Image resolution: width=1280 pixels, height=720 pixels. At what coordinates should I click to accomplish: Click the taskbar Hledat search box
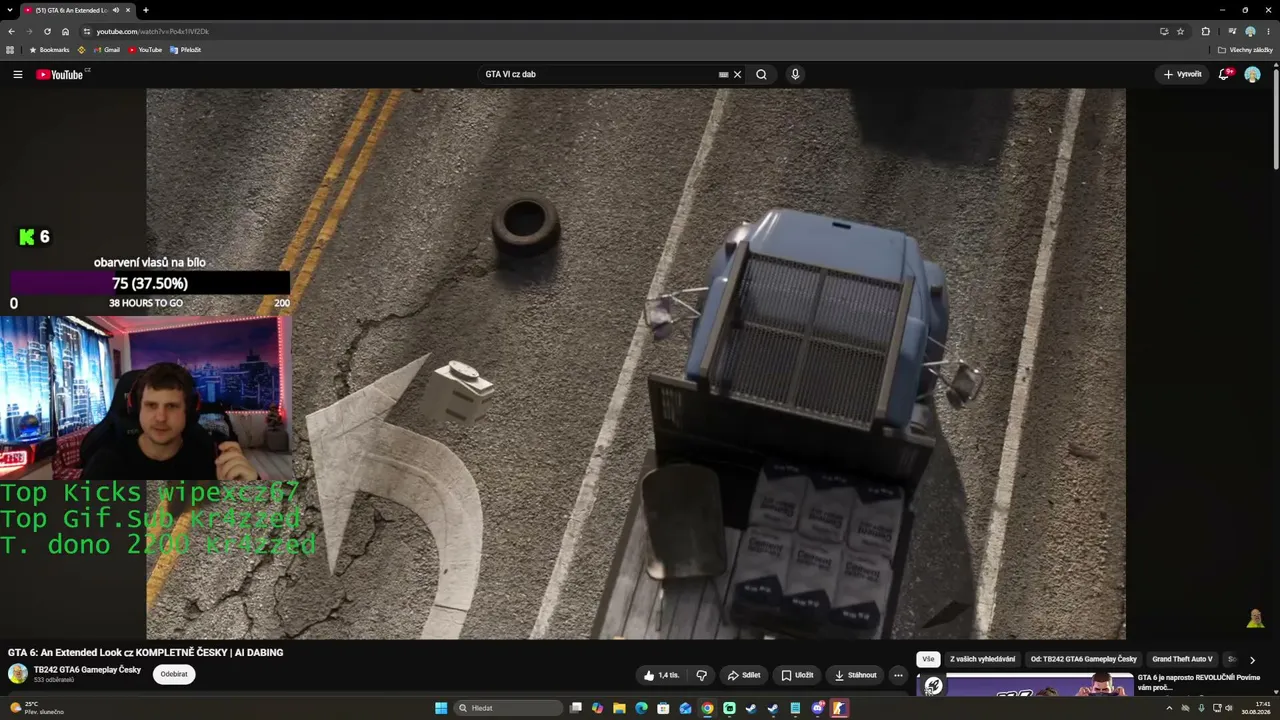pos(508,708)
